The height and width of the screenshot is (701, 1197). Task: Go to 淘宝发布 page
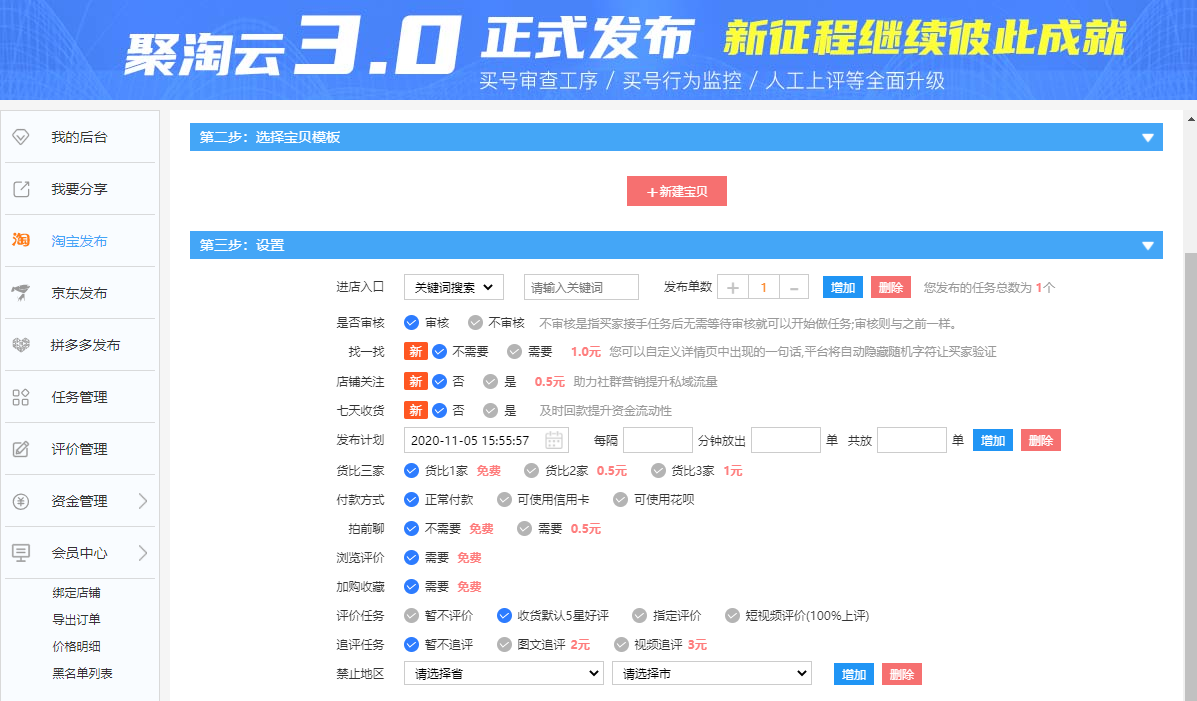coord(79,241)
